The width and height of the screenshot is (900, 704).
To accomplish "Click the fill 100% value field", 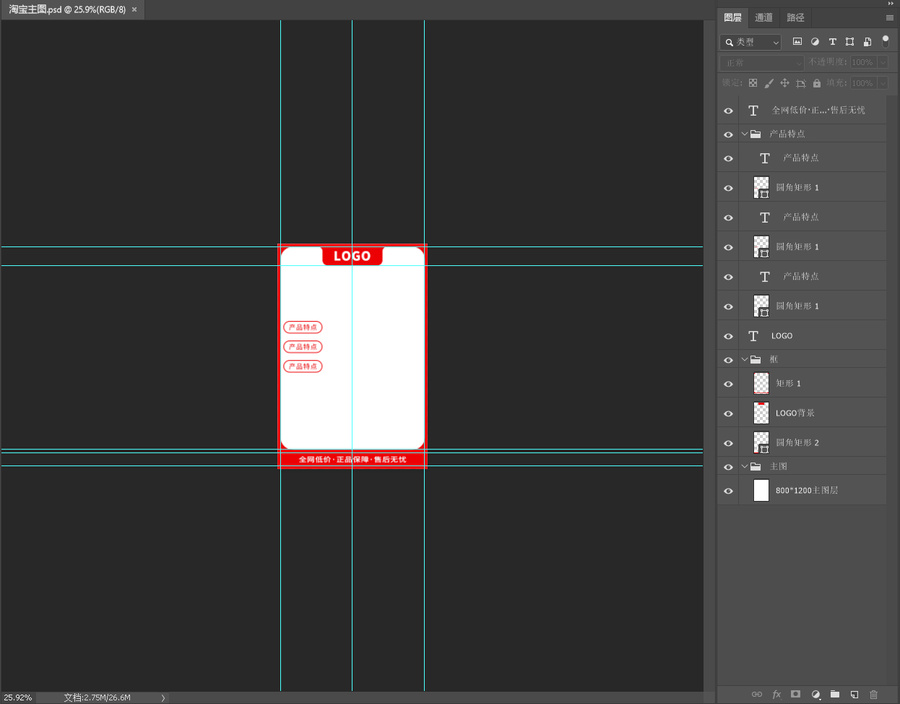I will (863, 83).
